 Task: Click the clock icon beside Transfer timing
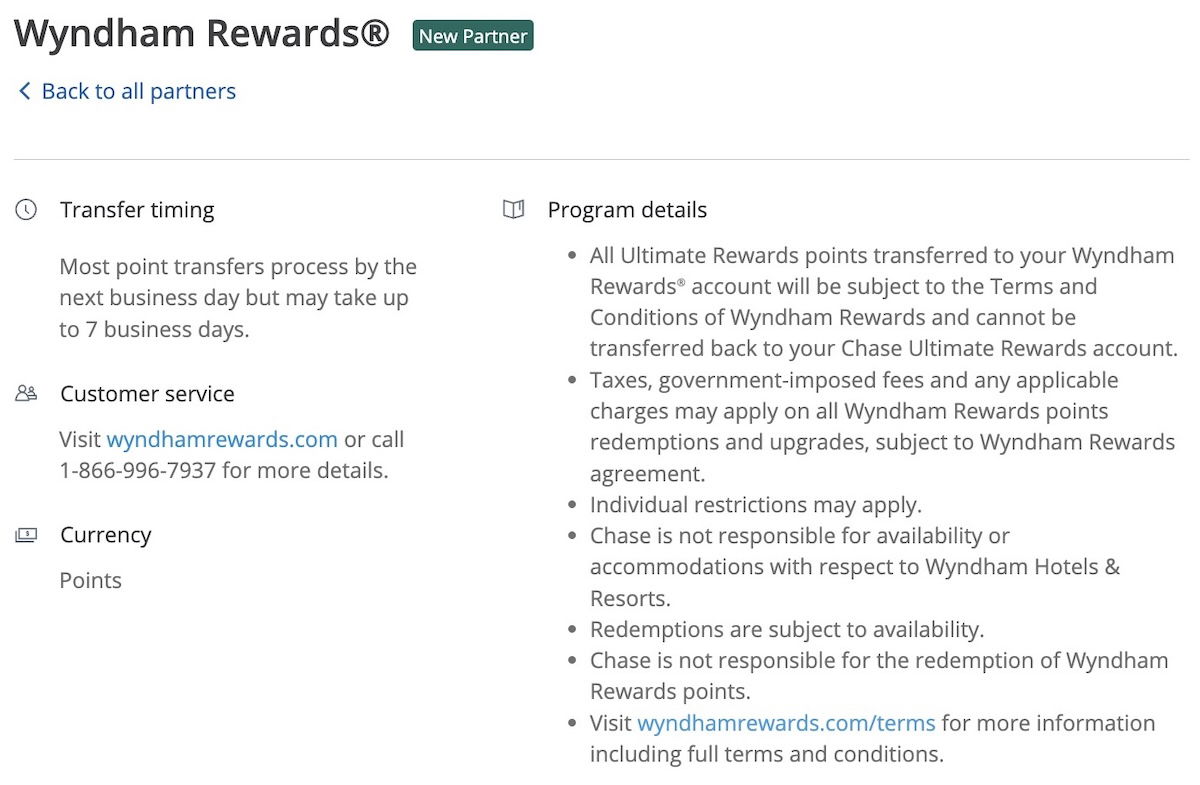26,210
